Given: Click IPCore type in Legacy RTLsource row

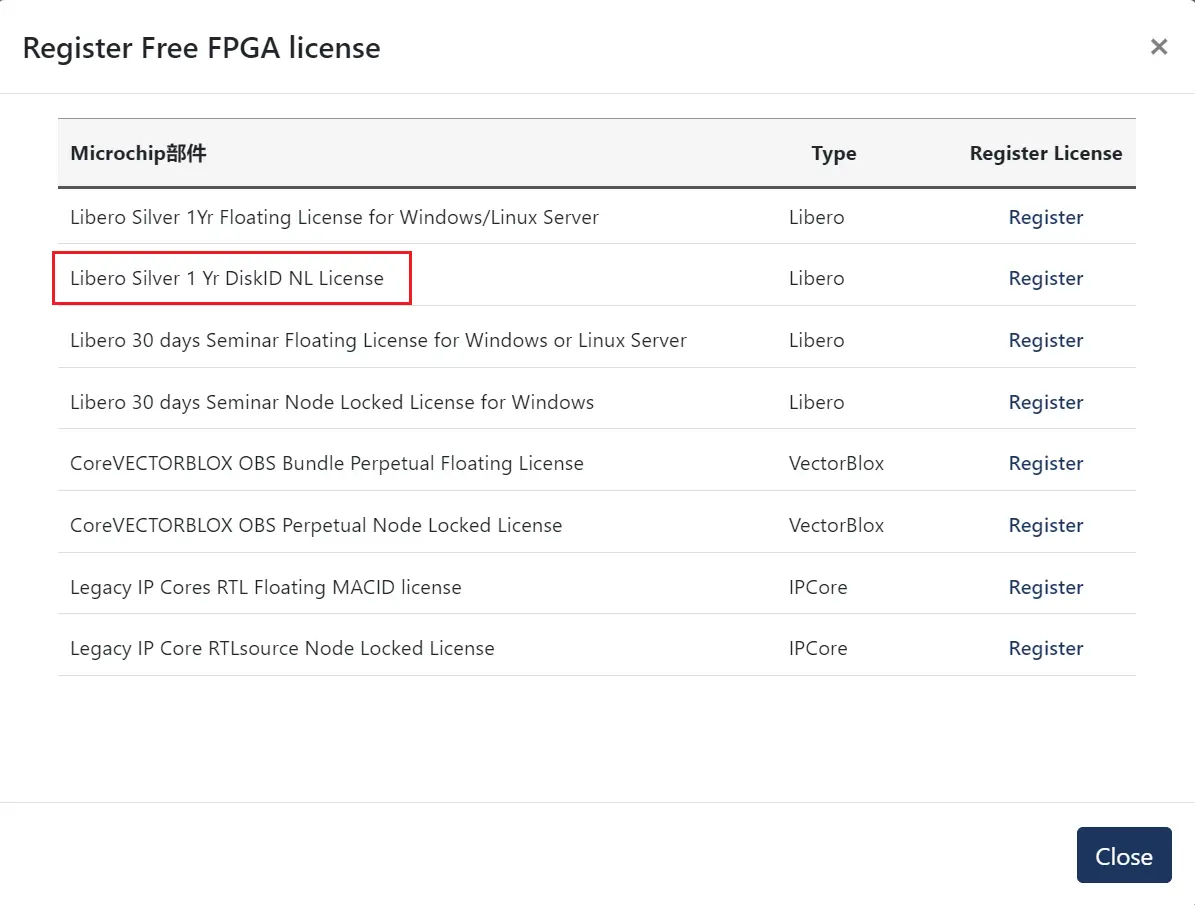Looking at the screenshot, I should (817, 648).
